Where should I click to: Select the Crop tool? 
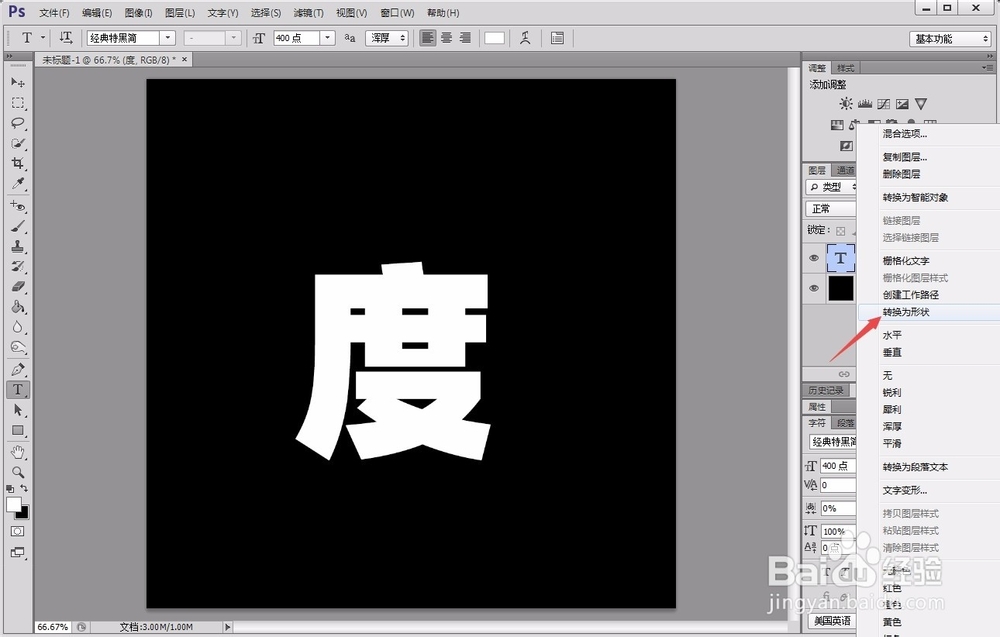(x=18, y=163)
